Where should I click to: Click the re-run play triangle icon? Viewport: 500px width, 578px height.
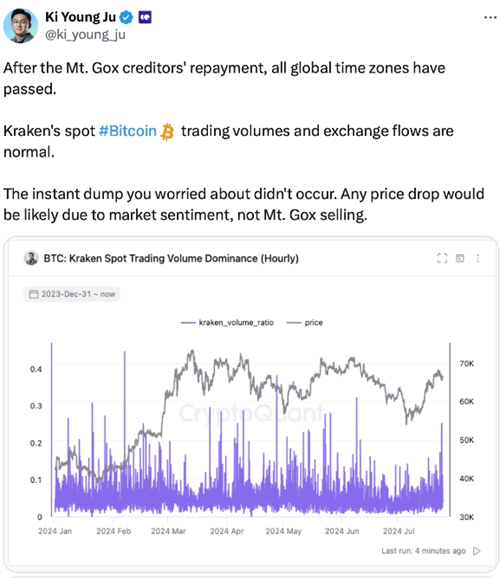coord(476,551)
